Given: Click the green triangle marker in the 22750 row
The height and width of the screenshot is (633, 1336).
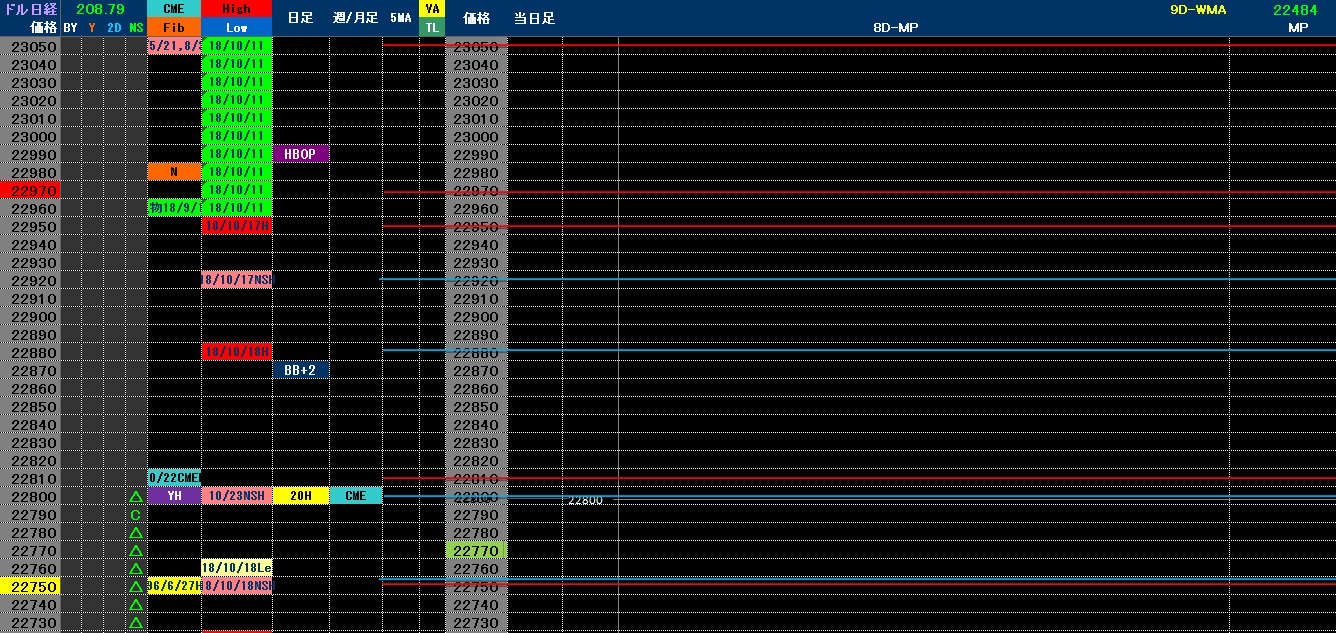Looking at the screenshot, I should coord(135,587).
